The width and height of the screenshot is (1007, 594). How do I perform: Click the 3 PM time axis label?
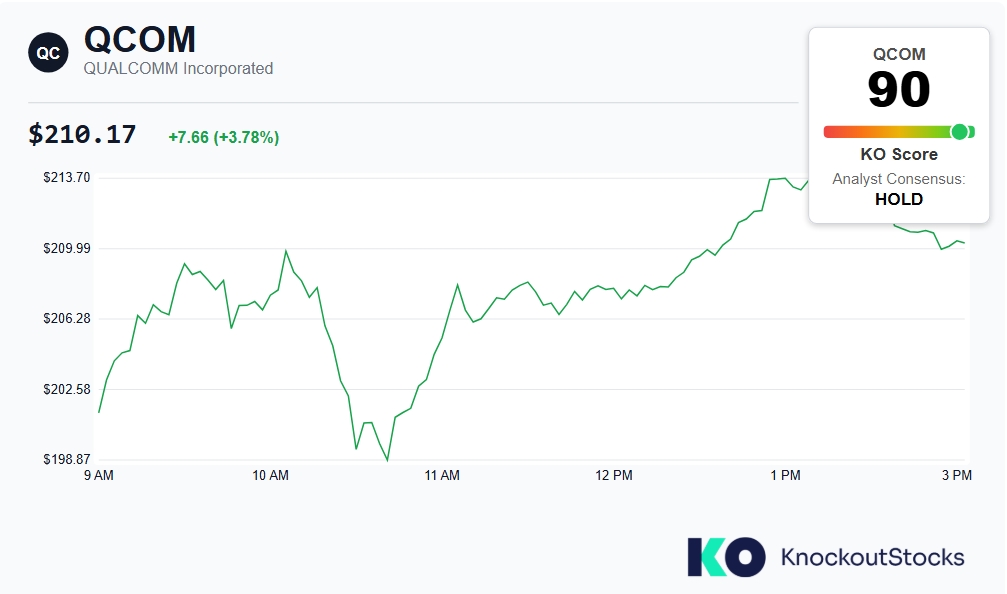coord(957,475)
